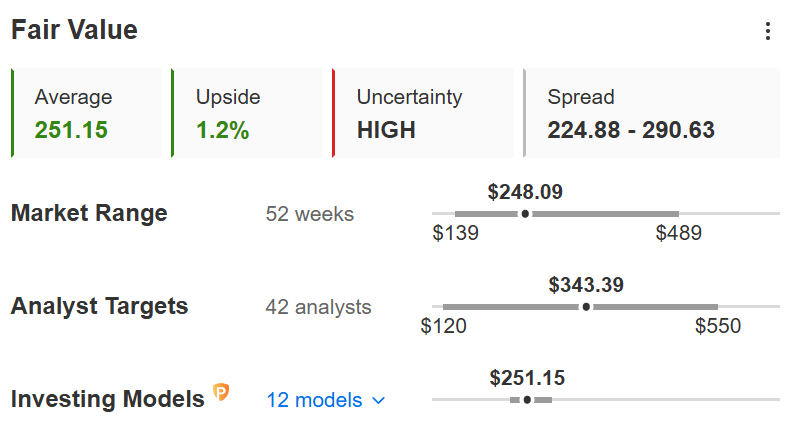Screen dimensions: 786x436
Task: Select the Upside 1.2% card
Action: pos(247,113)
